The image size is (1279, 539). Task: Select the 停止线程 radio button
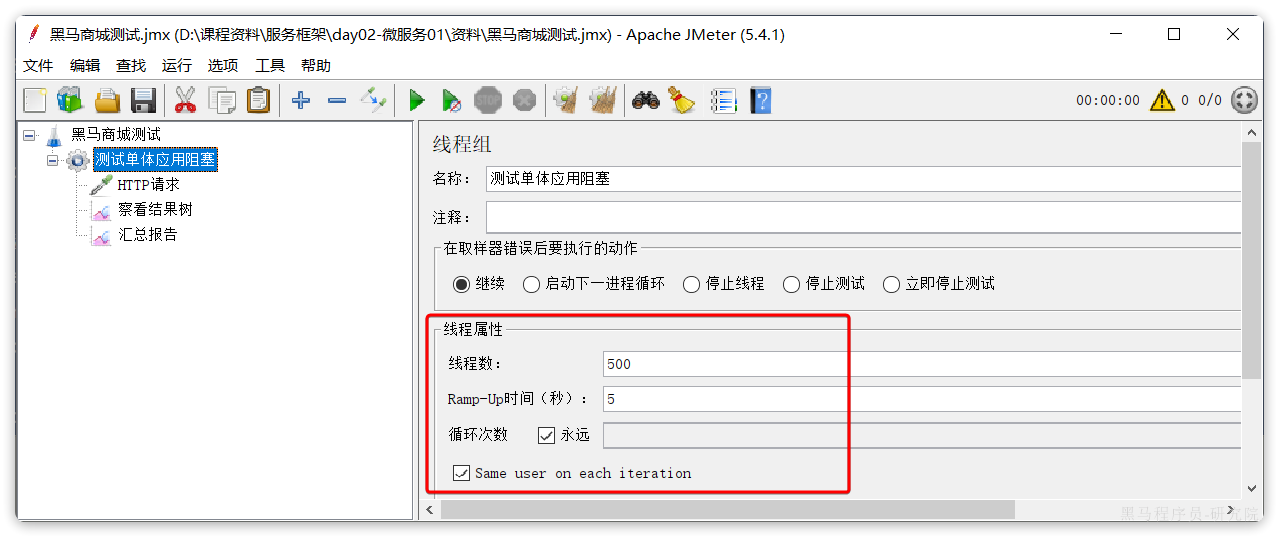tap(691, 284)
